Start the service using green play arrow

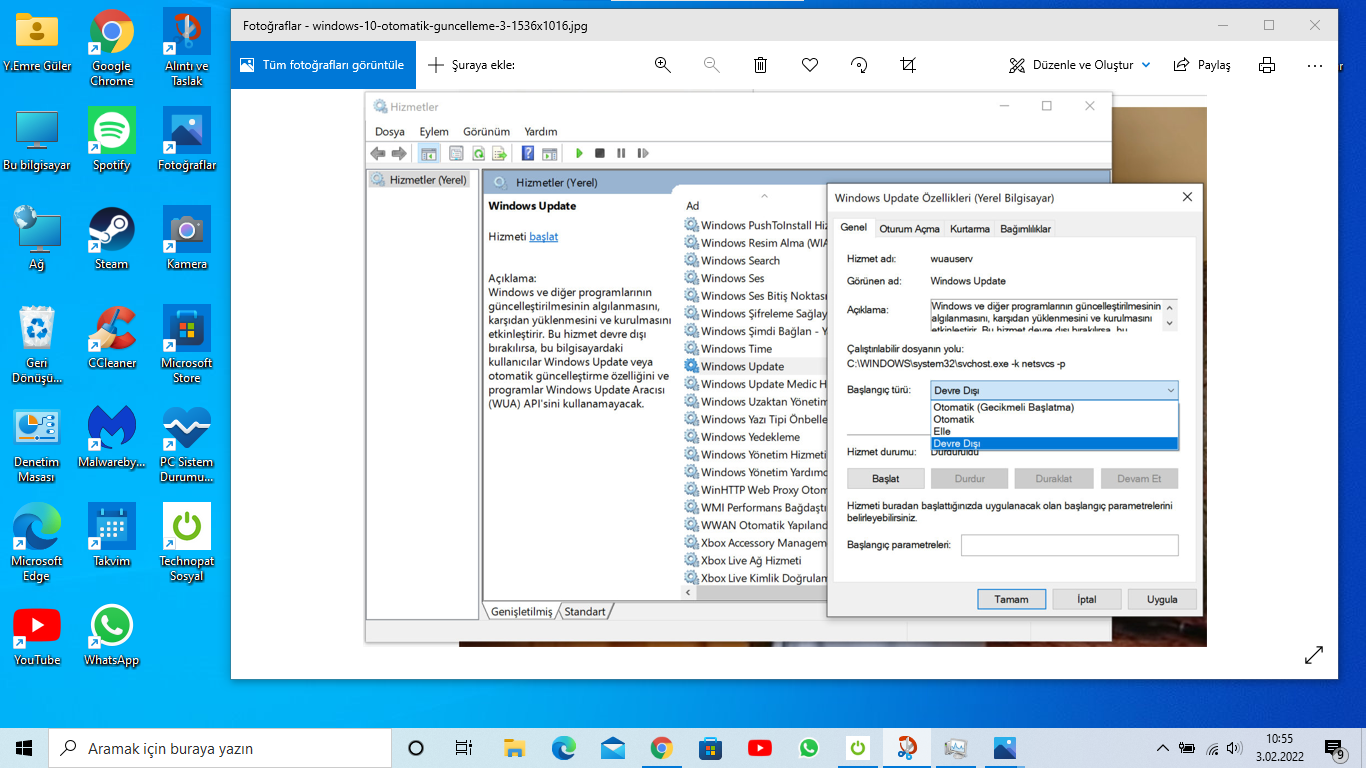(x=579, y=153)
